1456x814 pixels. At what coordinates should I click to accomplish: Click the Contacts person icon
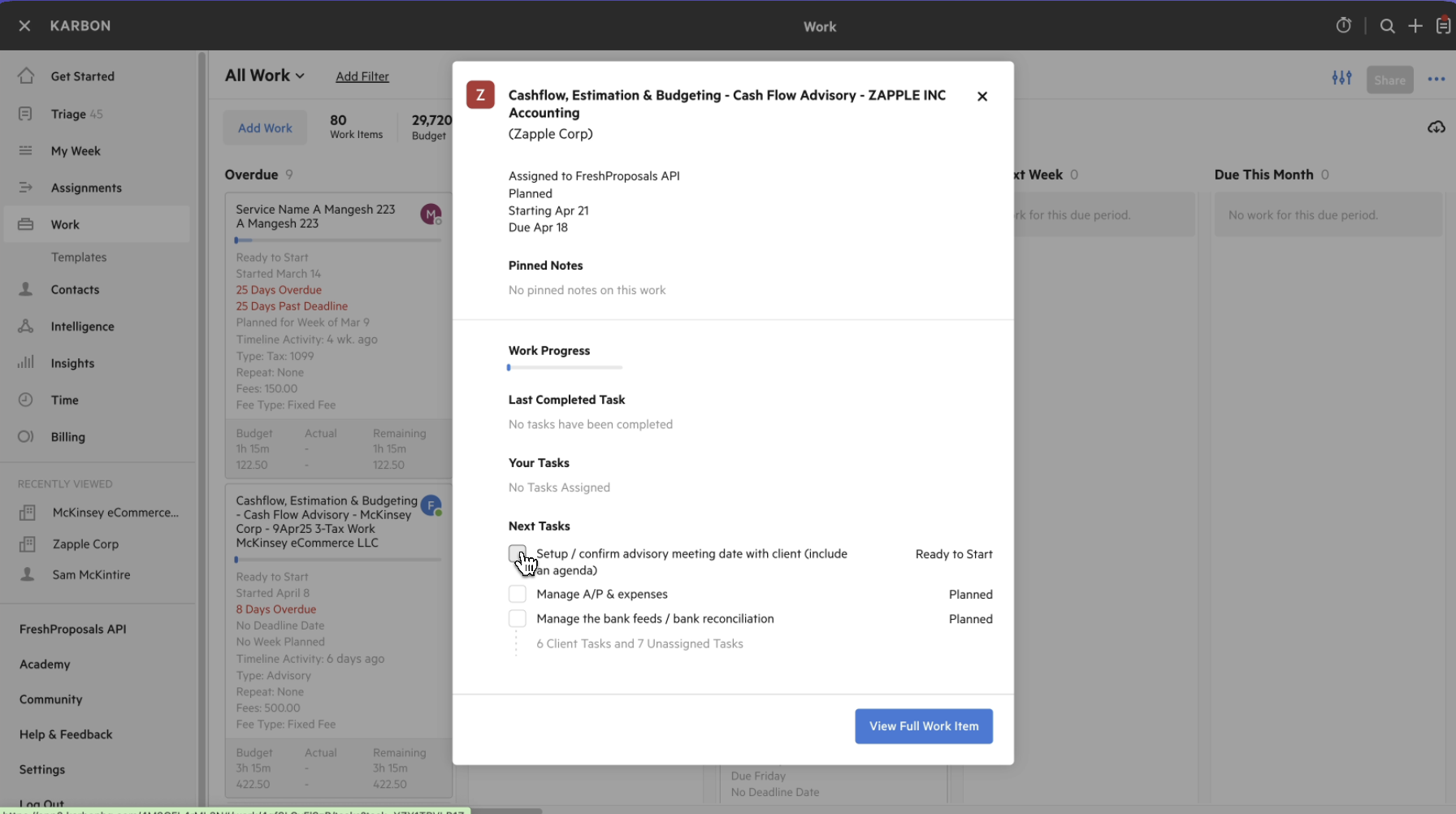click(26, 289)
